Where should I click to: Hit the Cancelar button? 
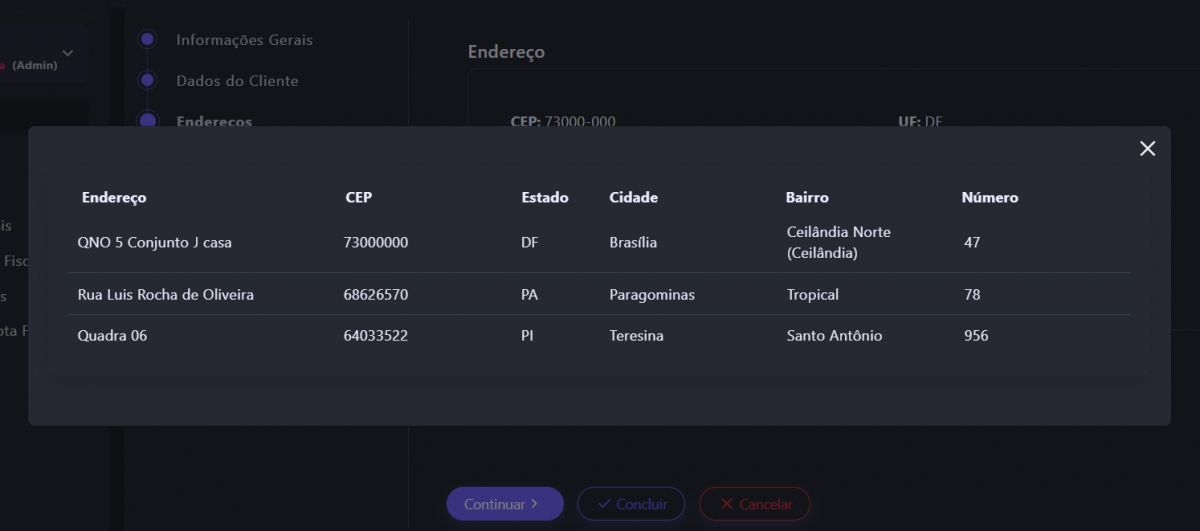(x=754, y=504)
